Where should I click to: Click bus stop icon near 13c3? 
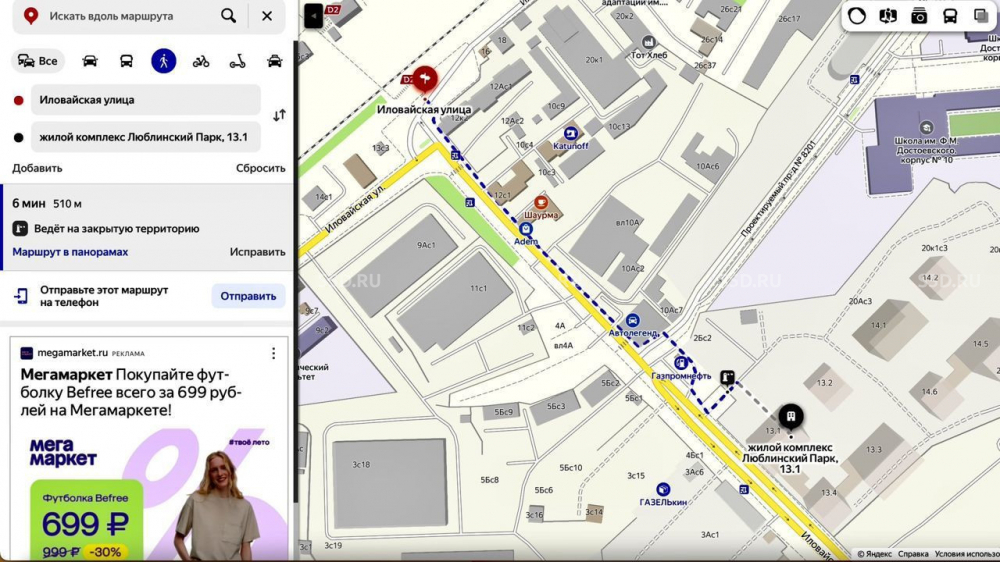[455, 155]
